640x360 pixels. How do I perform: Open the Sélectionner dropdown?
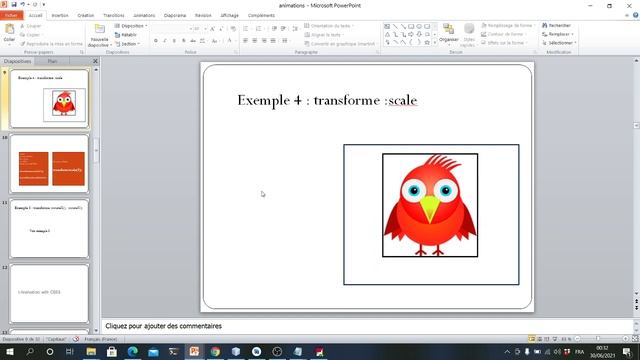559,42
